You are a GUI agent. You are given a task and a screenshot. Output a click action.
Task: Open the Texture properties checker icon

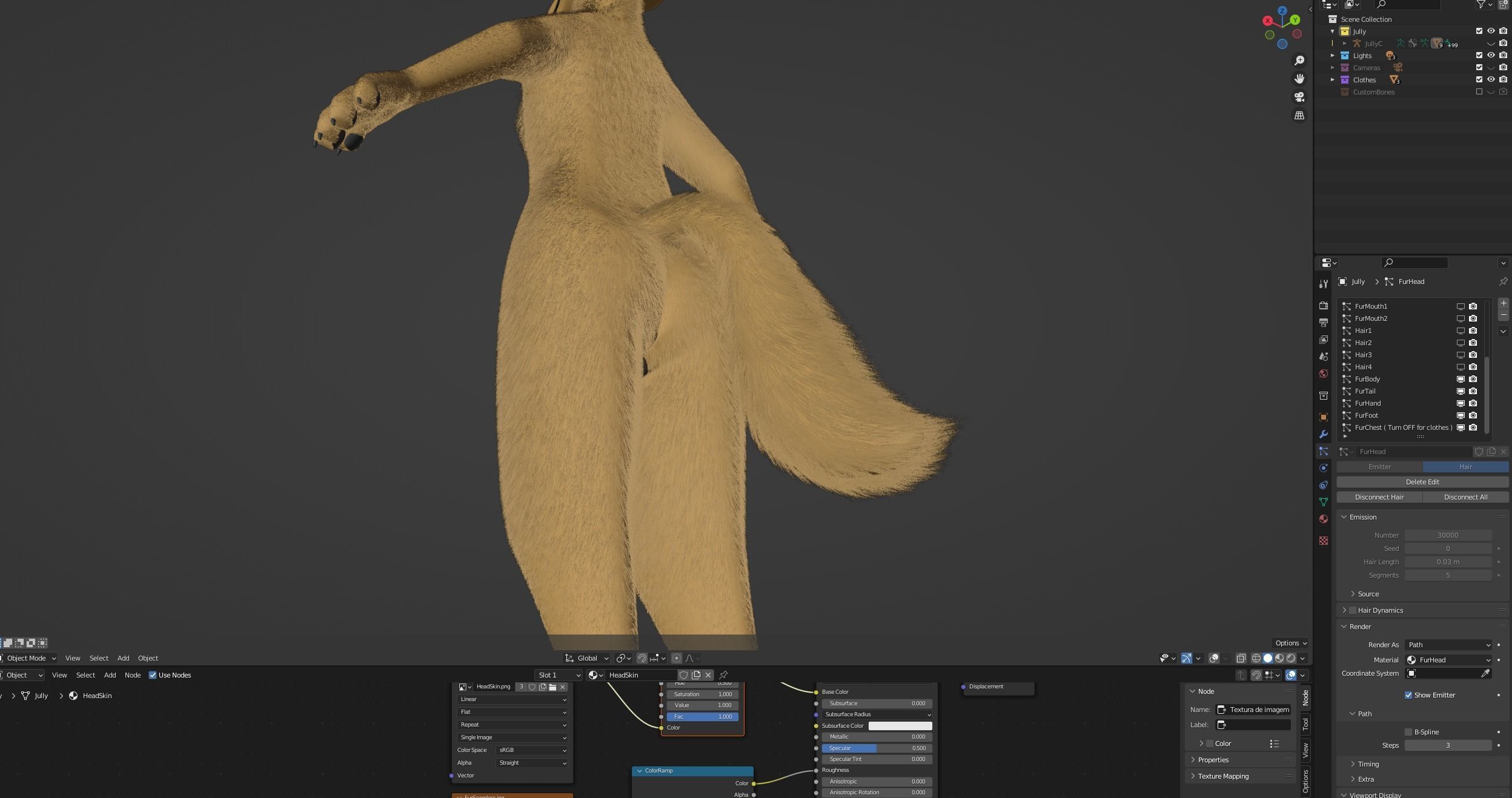click(1324, 541)
